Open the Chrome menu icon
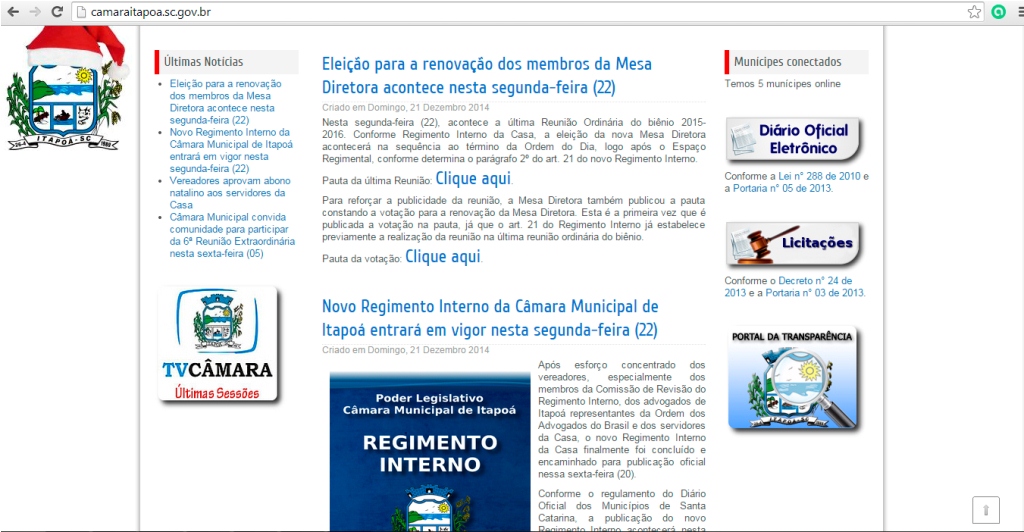The width and height of the screenshot is (1024, 532). click(1020, 12)
